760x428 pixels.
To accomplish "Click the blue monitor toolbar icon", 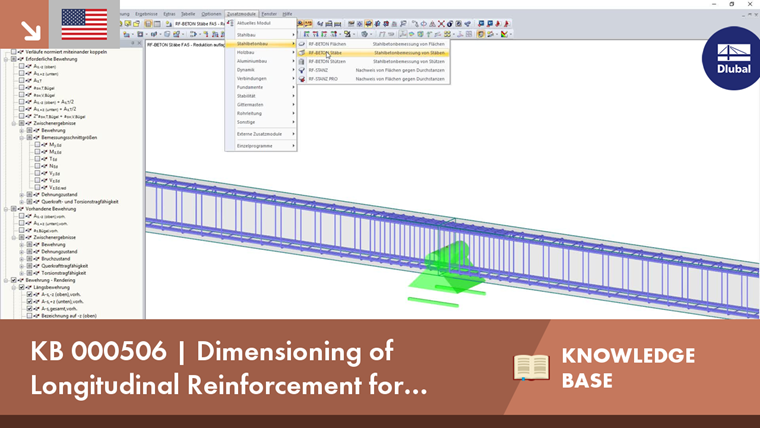I will click(481, 23).
